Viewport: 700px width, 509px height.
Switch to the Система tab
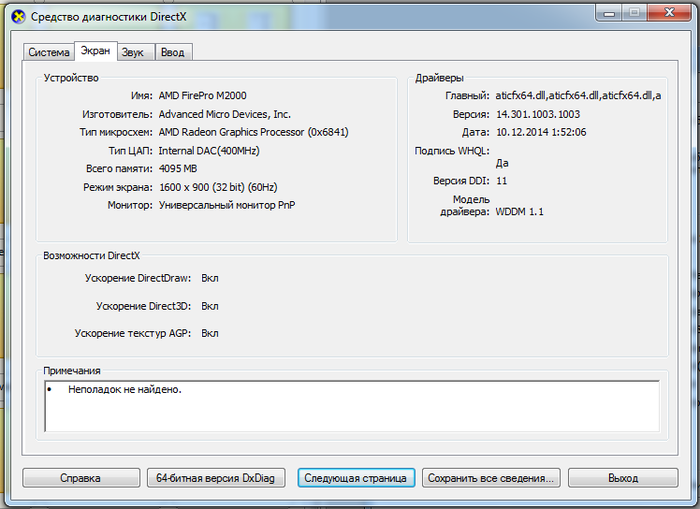coord(49,52)
